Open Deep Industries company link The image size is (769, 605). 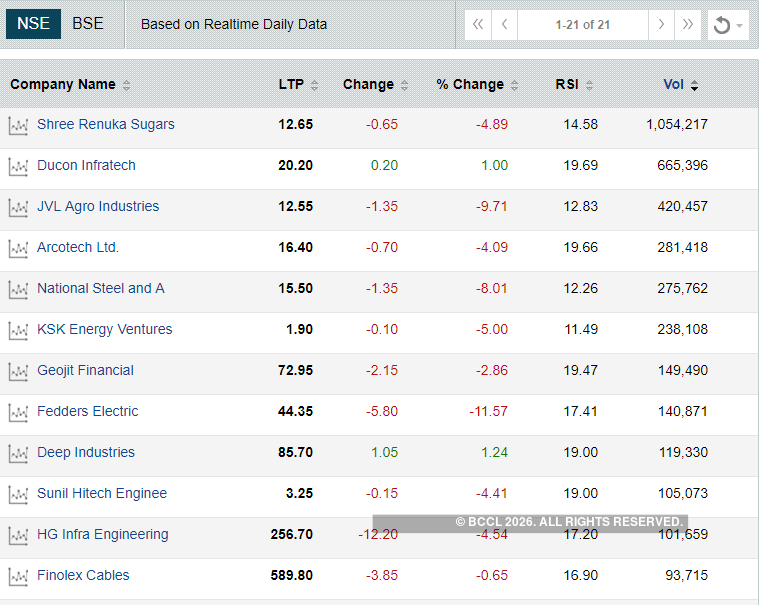click(x=86, y=452)
